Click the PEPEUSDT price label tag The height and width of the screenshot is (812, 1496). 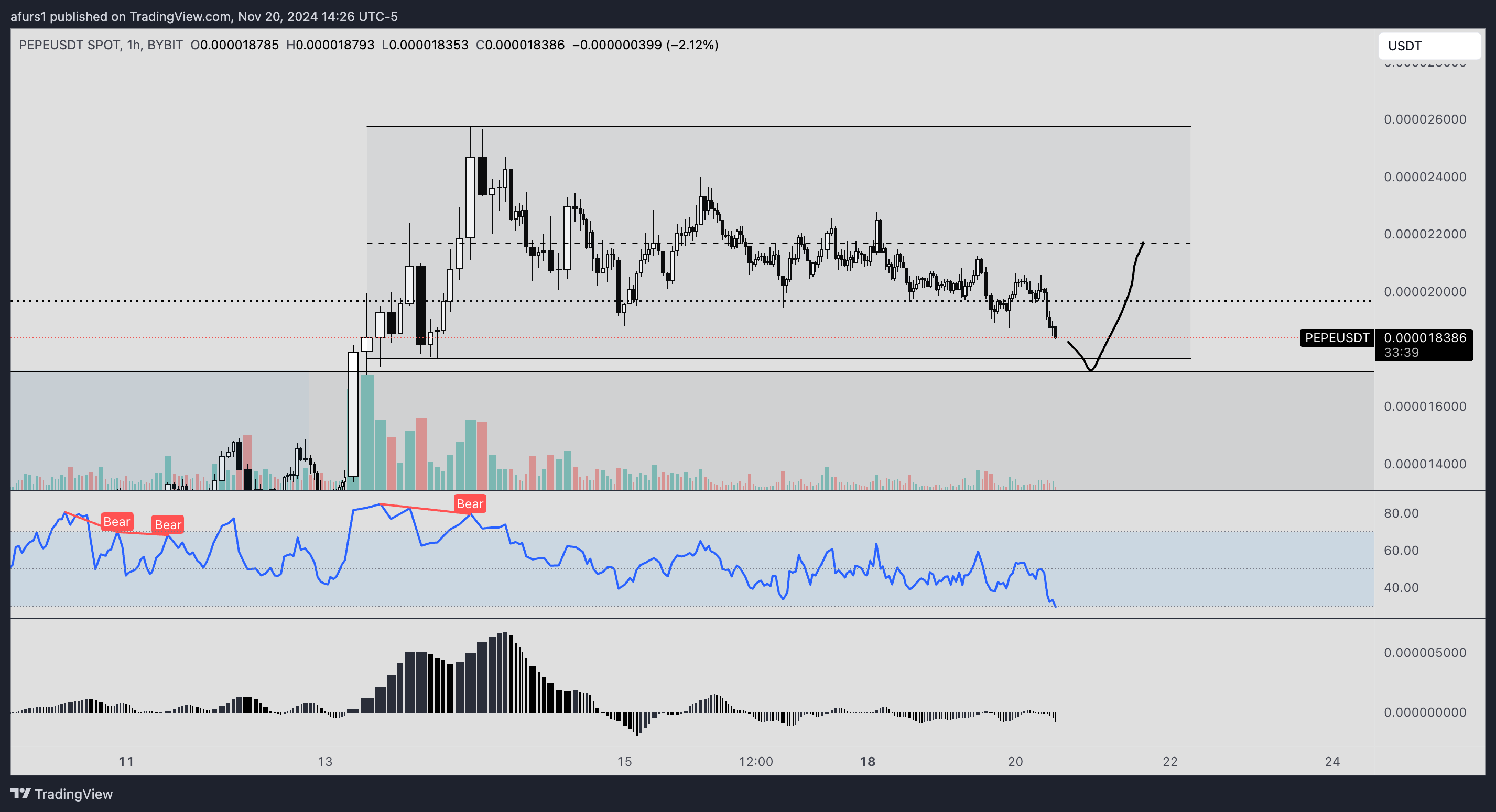pyautogui.click(x=1336, y=338)
